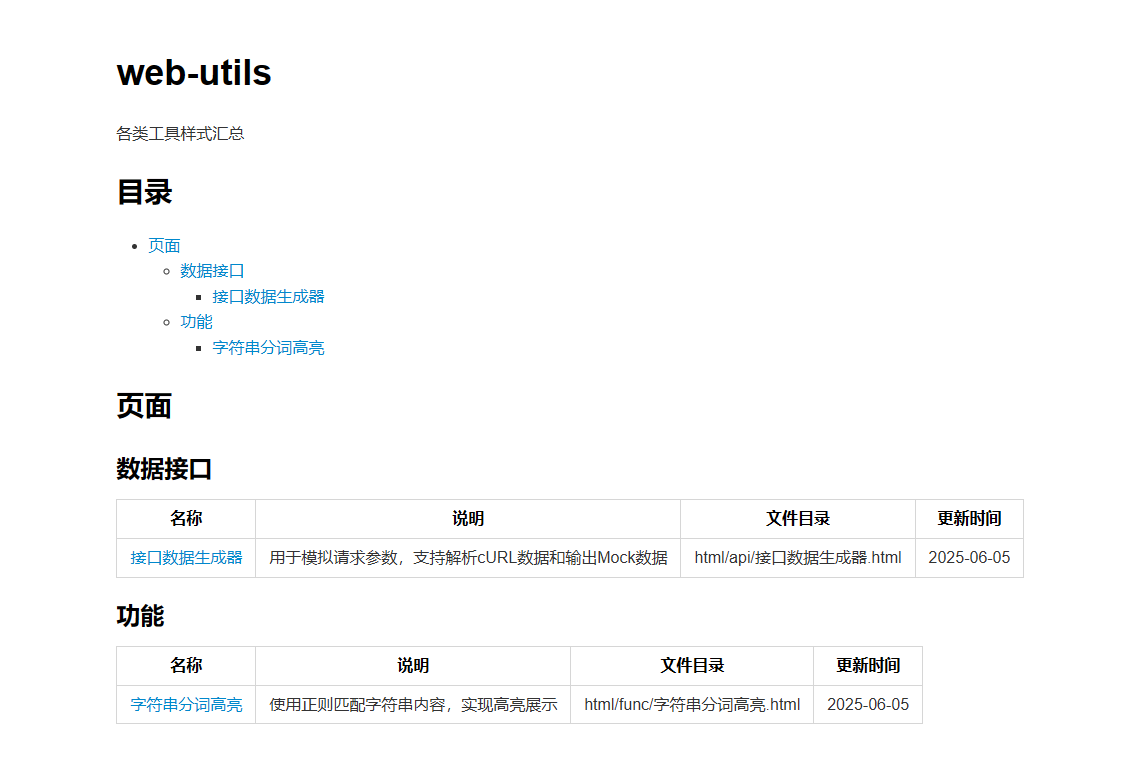Screen dimensions: 1134x773
Task: Click the html/func/字符串分词高亮.html file path cell
Action: click(x=691, y=705)
